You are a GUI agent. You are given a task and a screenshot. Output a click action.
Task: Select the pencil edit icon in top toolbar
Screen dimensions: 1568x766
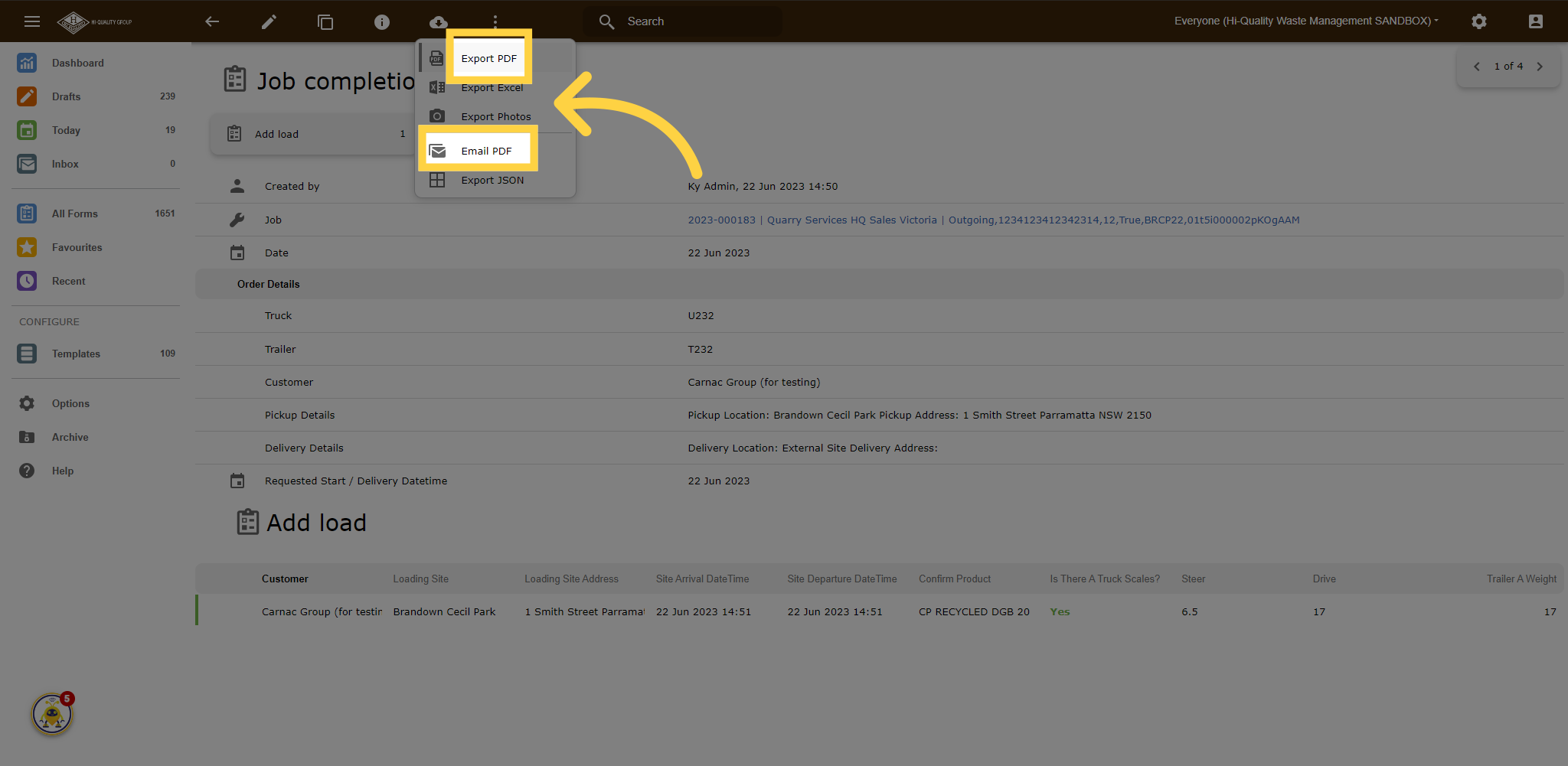[x=269, y=21]
